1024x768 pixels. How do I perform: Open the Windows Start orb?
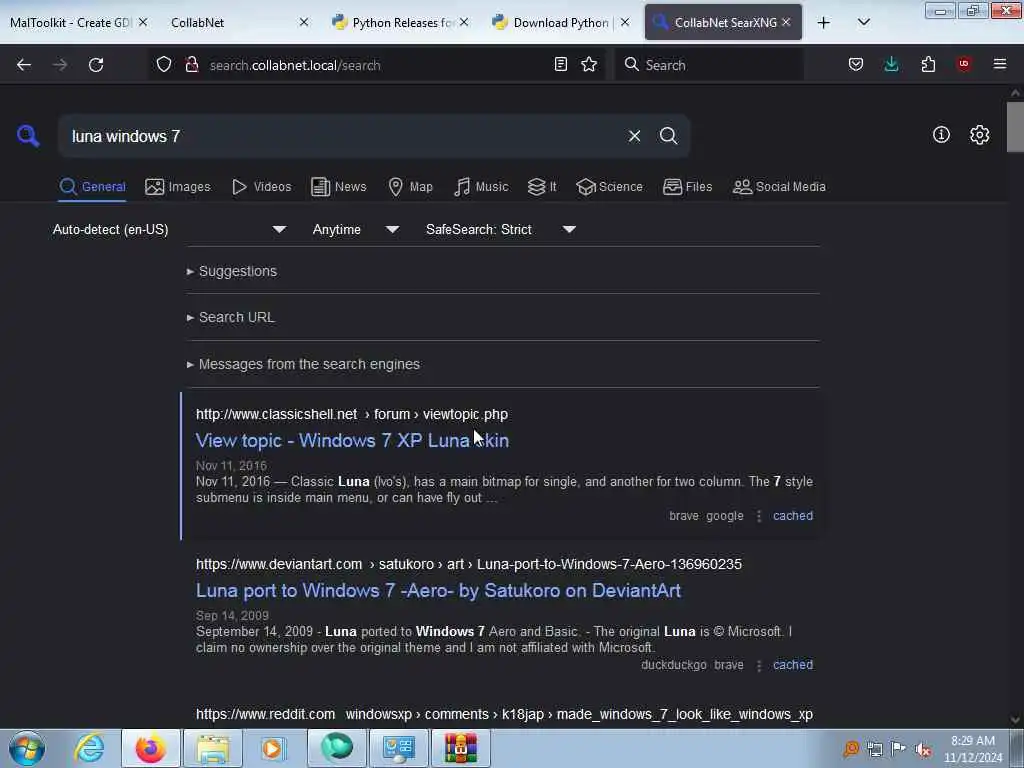point(27,748)
